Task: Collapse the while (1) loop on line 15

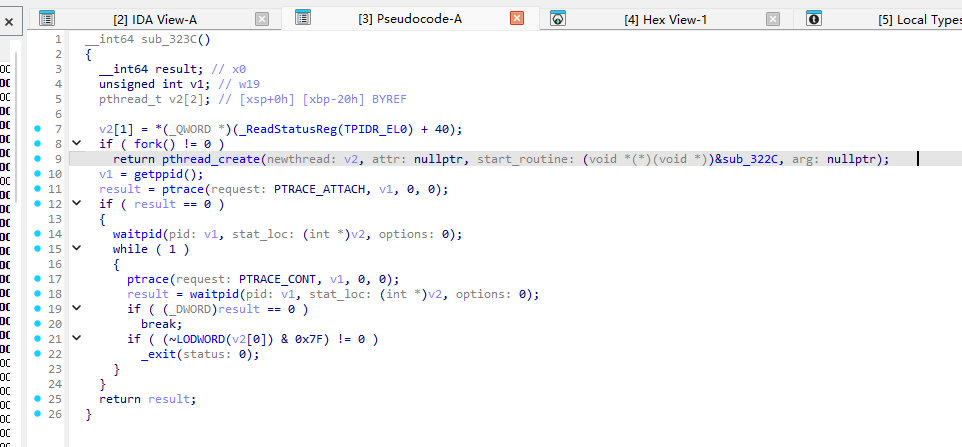Action: click(77, 248)
